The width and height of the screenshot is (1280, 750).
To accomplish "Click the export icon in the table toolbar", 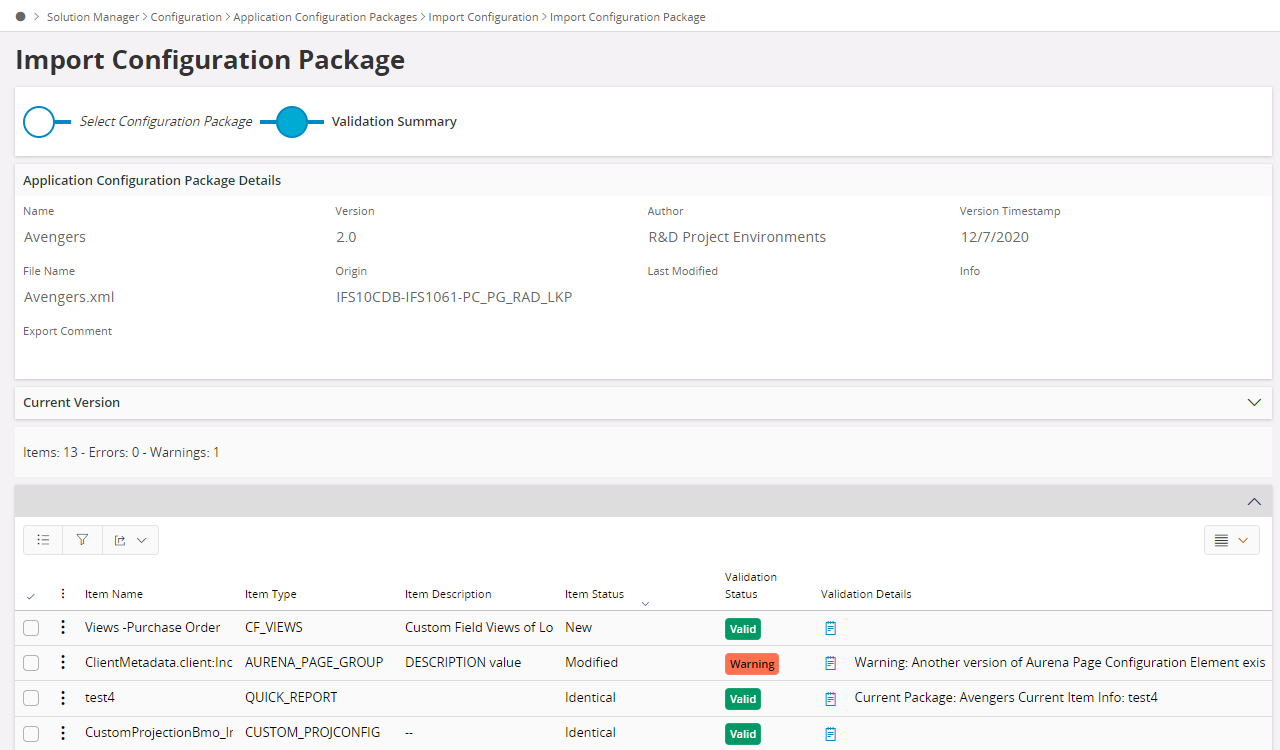I will point(120,539).
